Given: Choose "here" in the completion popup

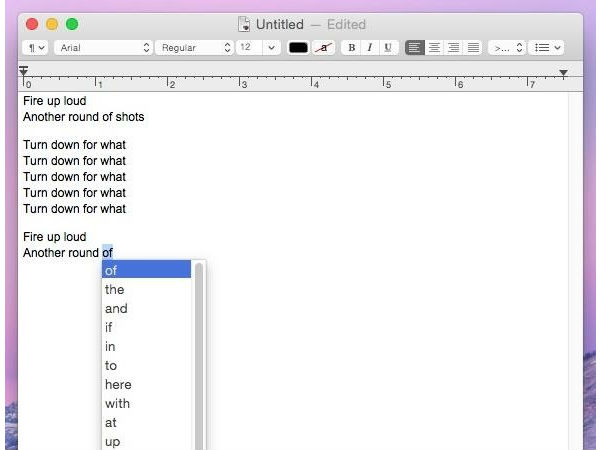Looking at the screenshot, I should [x=118, y=384].
